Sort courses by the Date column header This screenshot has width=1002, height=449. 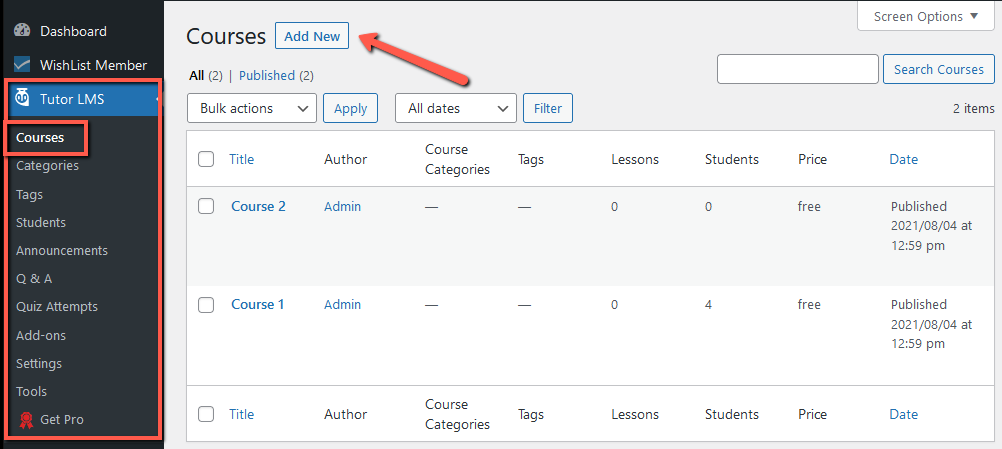pos(903,159)
